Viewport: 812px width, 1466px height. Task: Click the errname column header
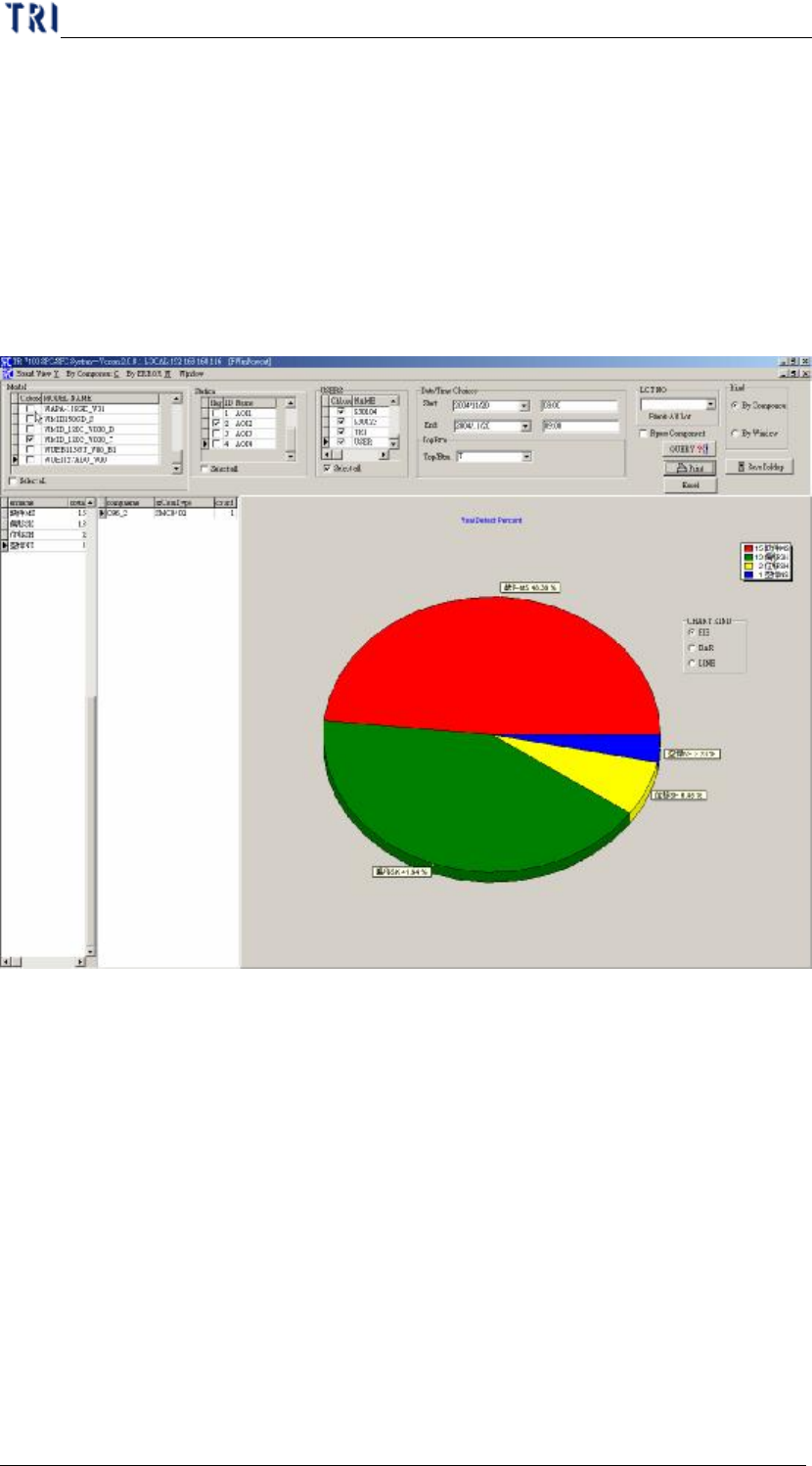click(37, 502)
